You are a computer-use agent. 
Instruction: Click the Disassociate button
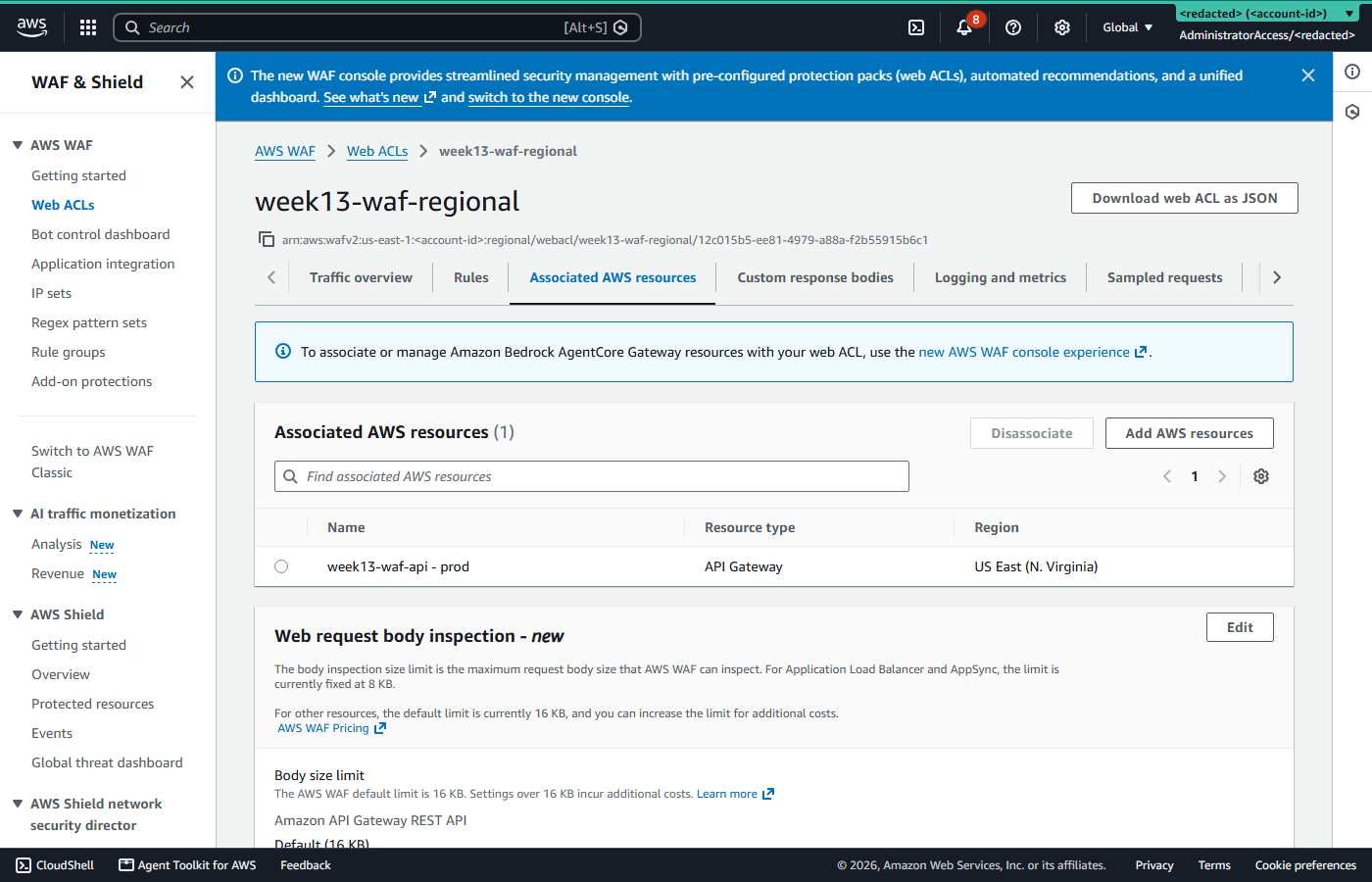(1032, 433)
